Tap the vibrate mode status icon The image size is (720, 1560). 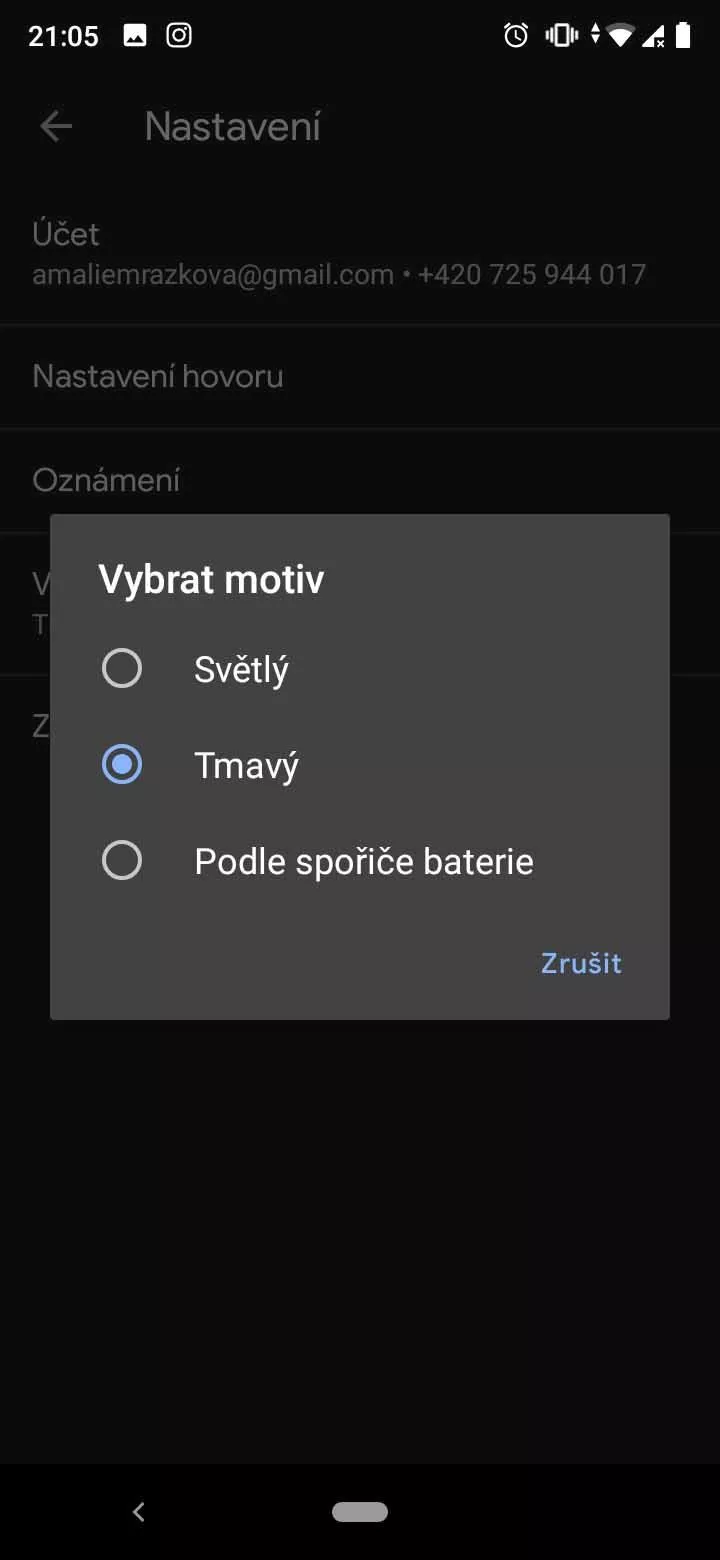point(562,36)
